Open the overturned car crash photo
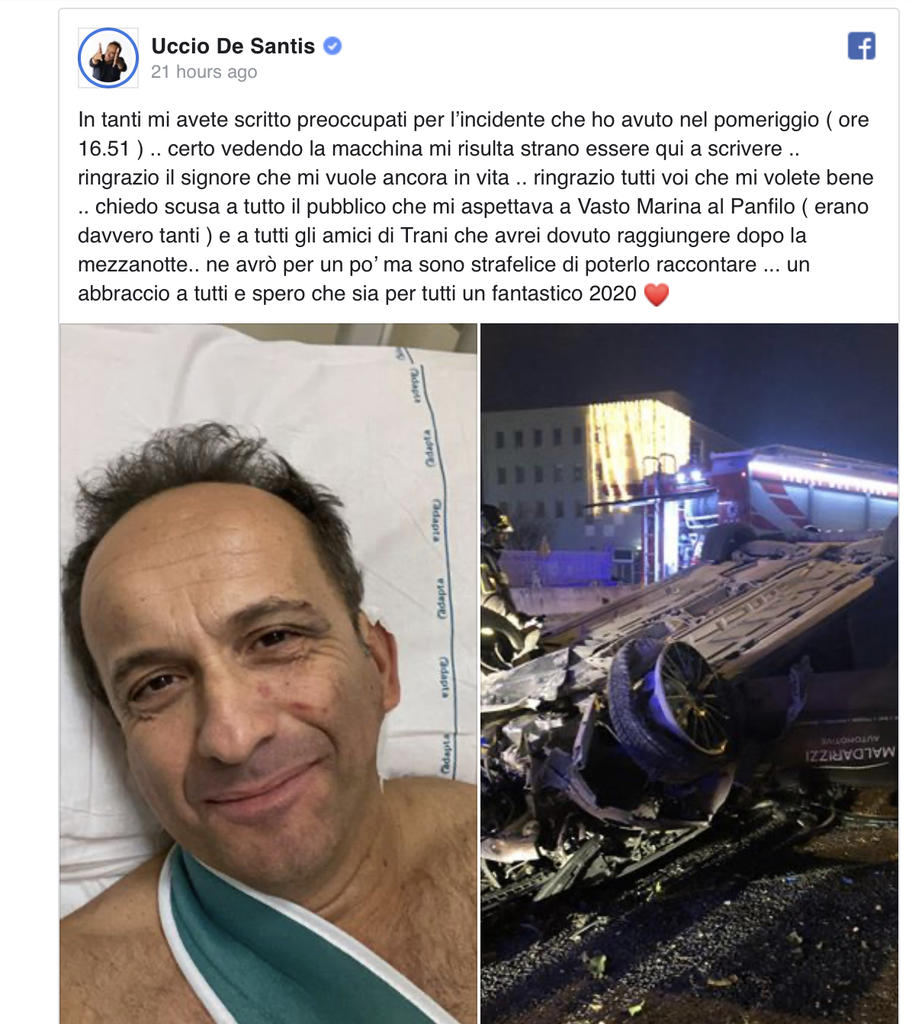 (689, 673)
